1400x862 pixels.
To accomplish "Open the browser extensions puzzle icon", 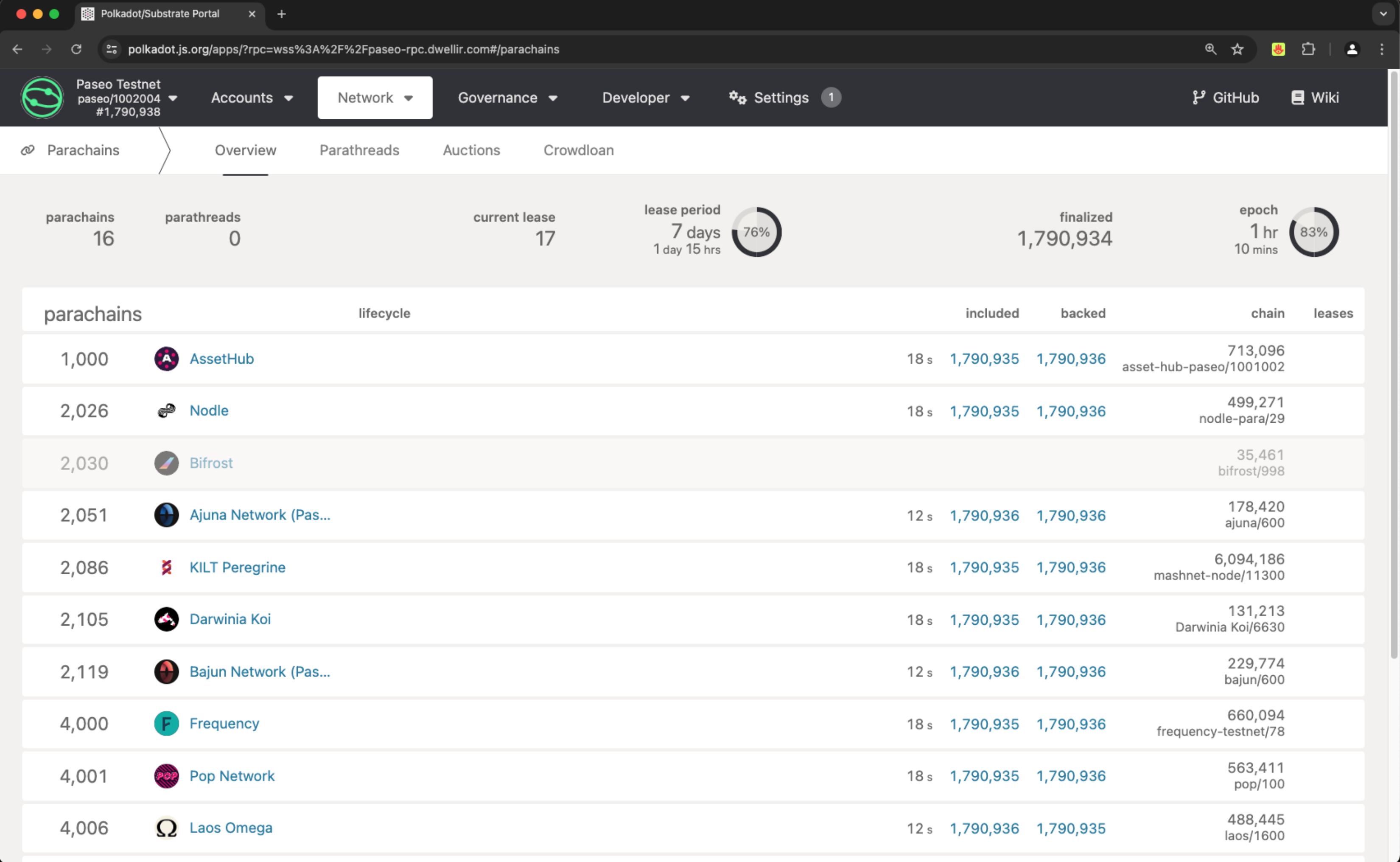I will coord(1308,49).
